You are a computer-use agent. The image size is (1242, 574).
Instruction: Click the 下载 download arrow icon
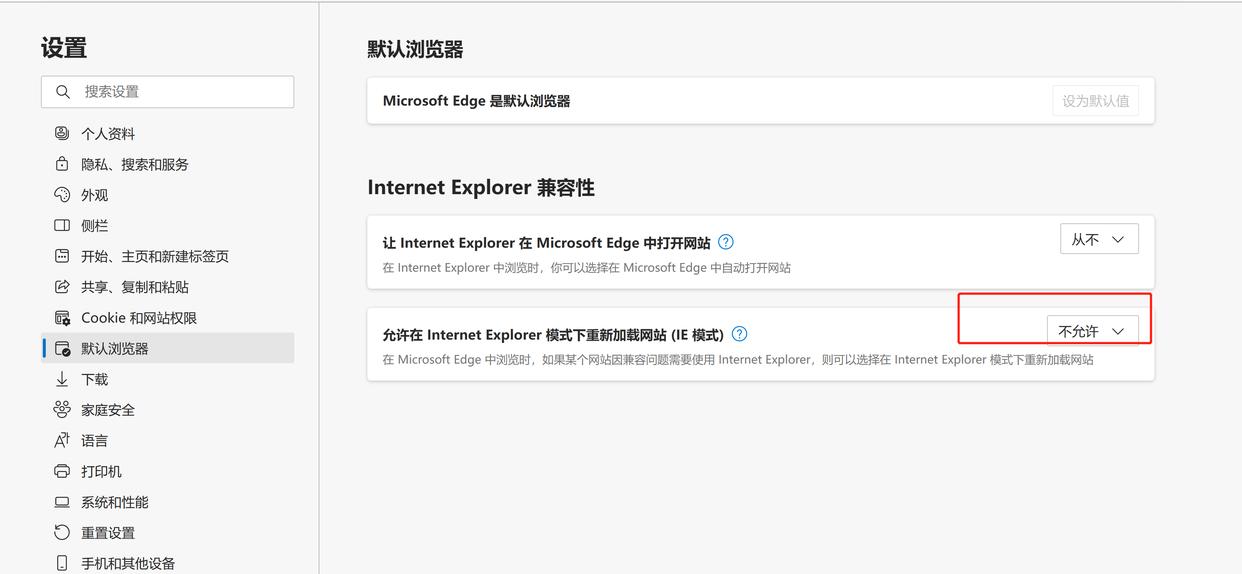pyautogui.click(x=62, y=379)
